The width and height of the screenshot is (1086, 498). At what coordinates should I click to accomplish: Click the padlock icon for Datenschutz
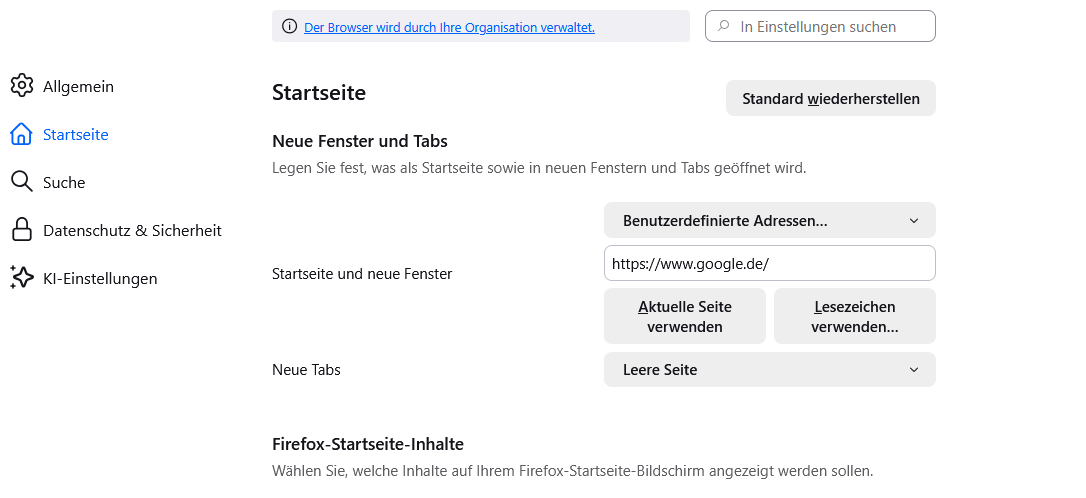click(x=21, y=230)
